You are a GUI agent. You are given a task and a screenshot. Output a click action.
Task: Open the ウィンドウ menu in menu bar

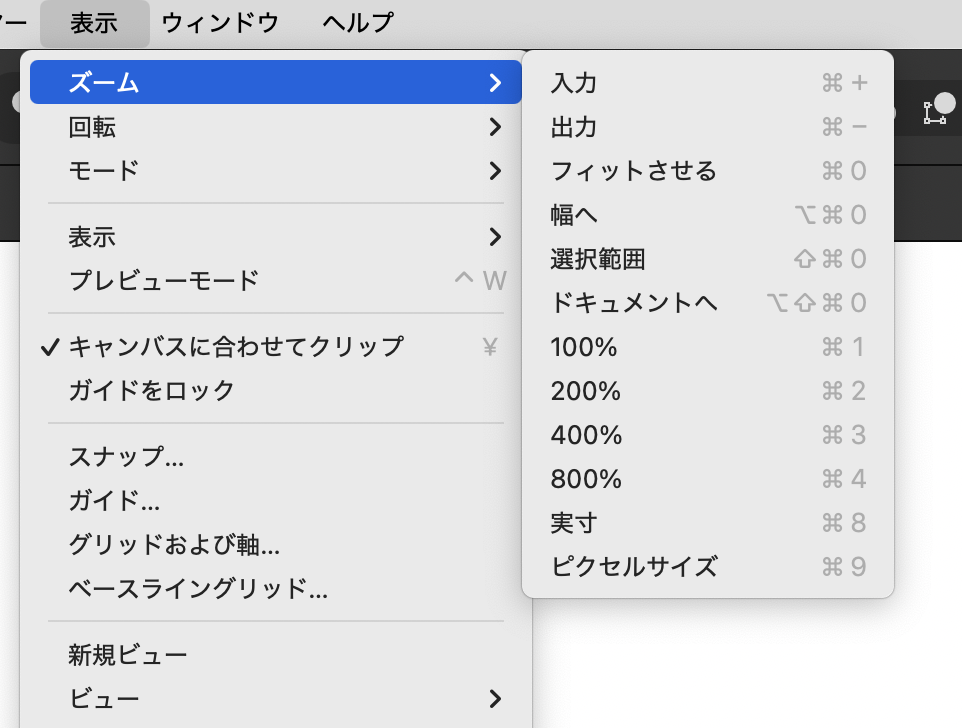(x=220, y=23)
